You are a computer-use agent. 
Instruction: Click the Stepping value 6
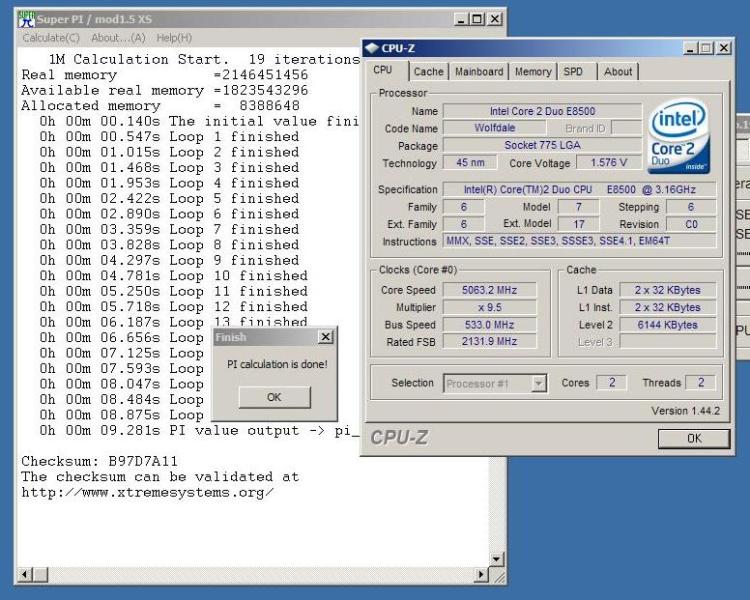(691, 207)
